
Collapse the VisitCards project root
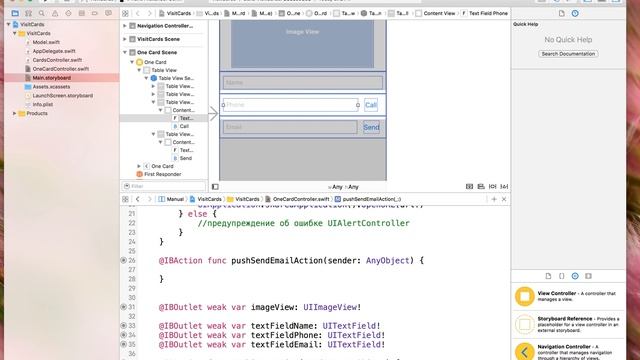tap(8, 24)
